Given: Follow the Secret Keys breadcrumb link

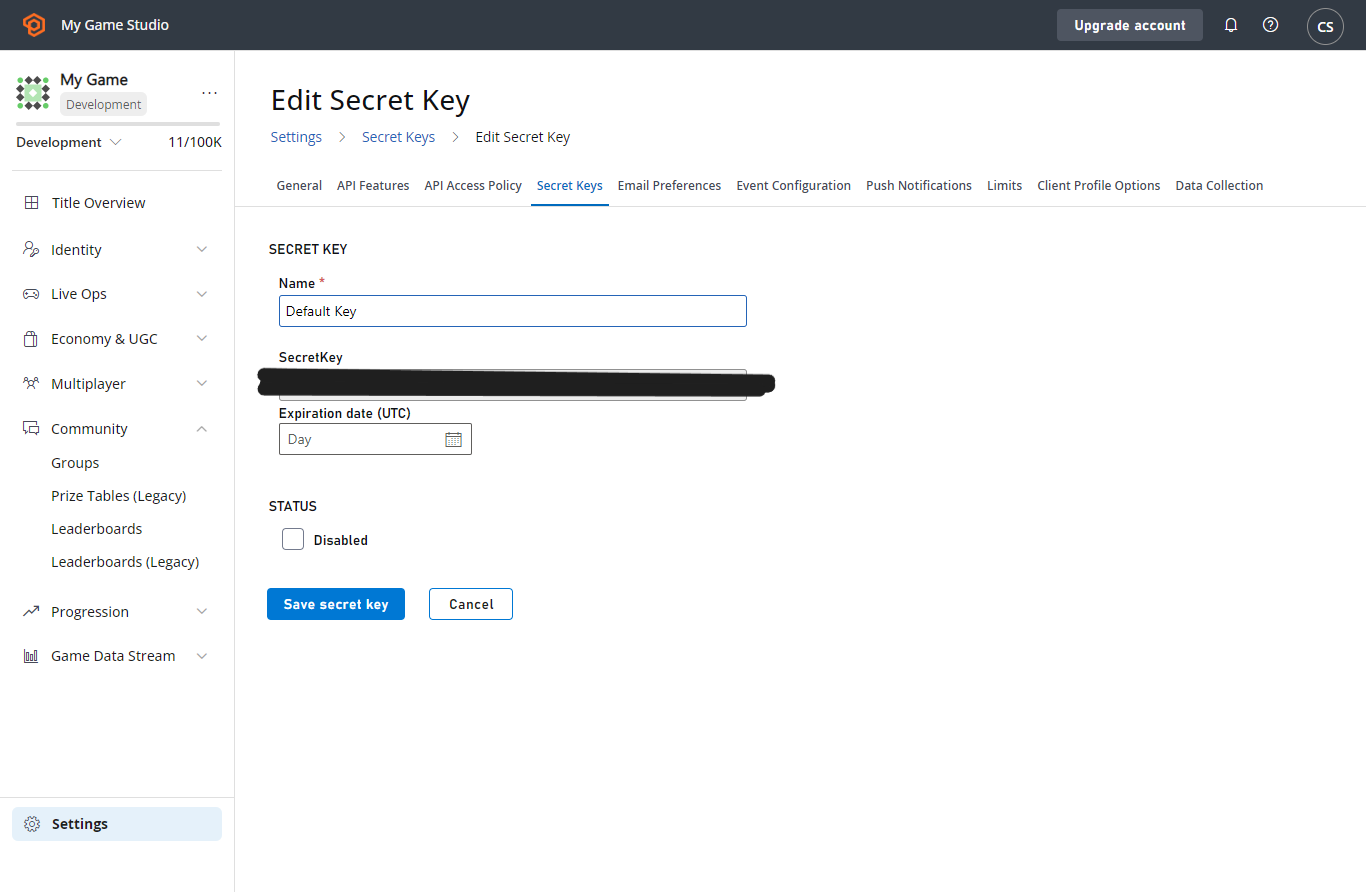Looking at the screenshot, I should [x=398, y=137].
